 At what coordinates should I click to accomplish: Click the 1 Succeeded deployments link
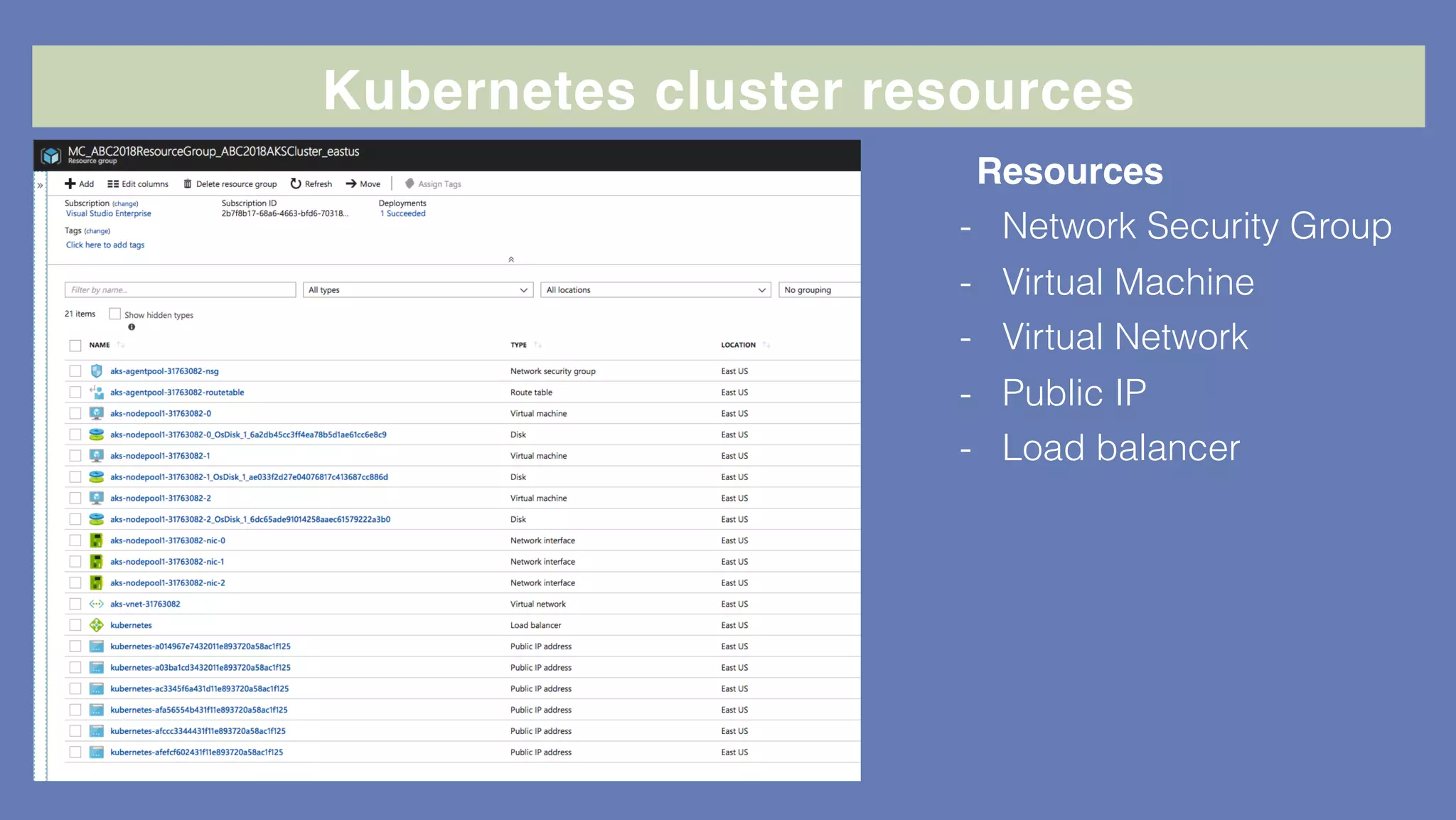pos(402,213)
